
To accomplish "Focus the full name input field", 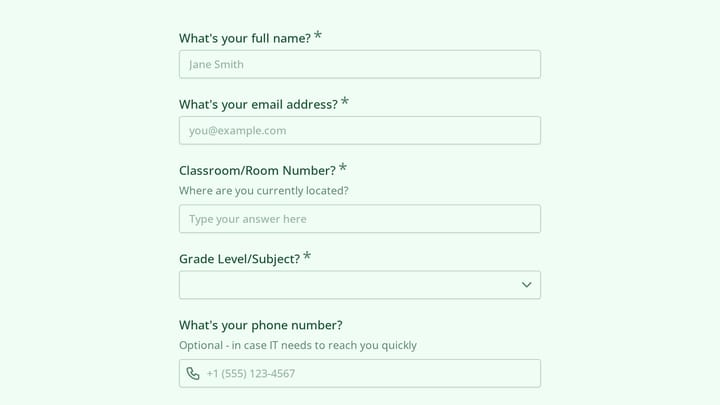I will pyautogui.click(x=360, y=64).
